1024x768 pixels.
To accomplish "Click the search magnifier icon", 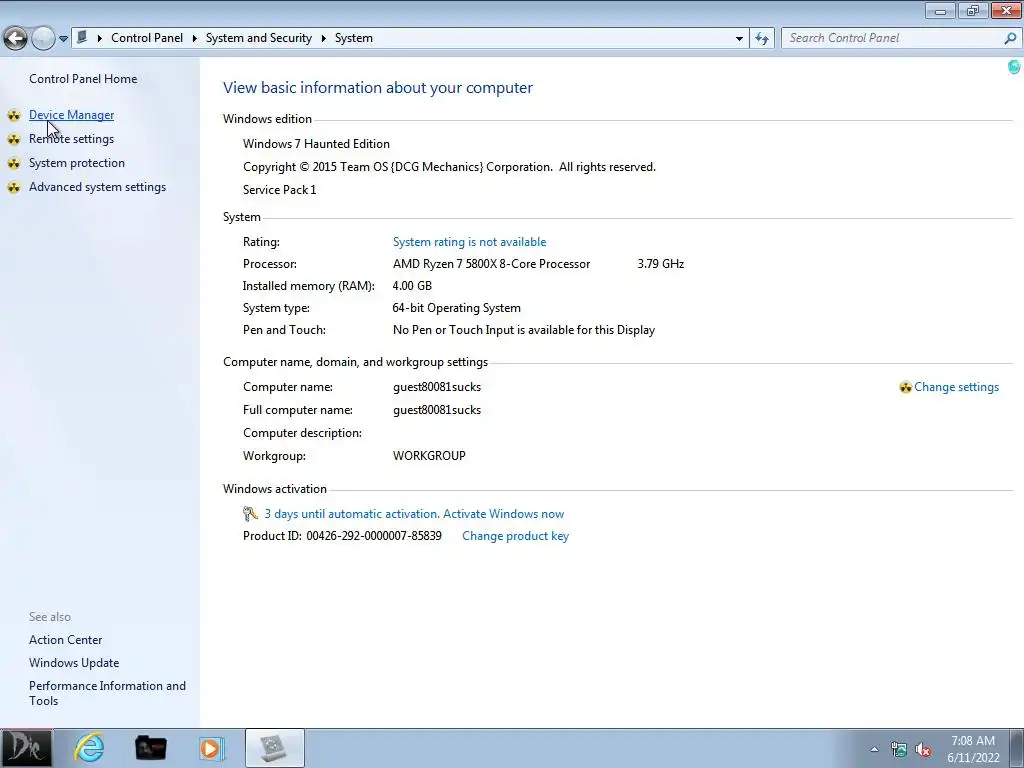I will 1010,39.
